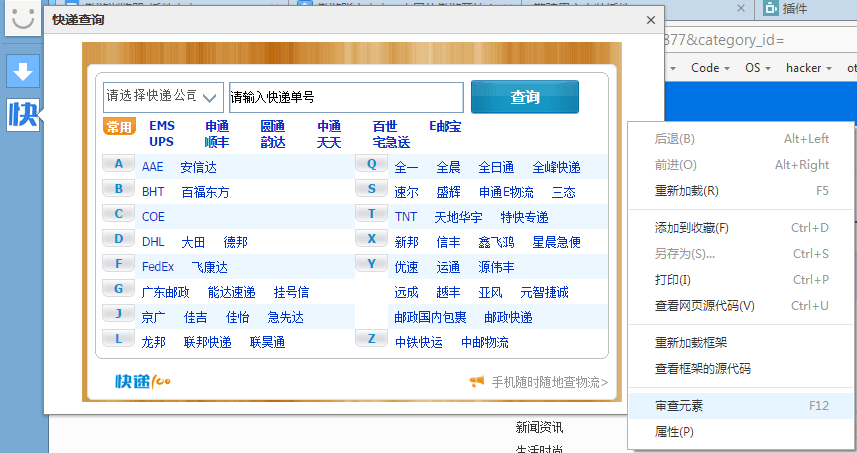Open the 新闻资讯 link on the page behind
857x453 pixels.
pos(539,427)
